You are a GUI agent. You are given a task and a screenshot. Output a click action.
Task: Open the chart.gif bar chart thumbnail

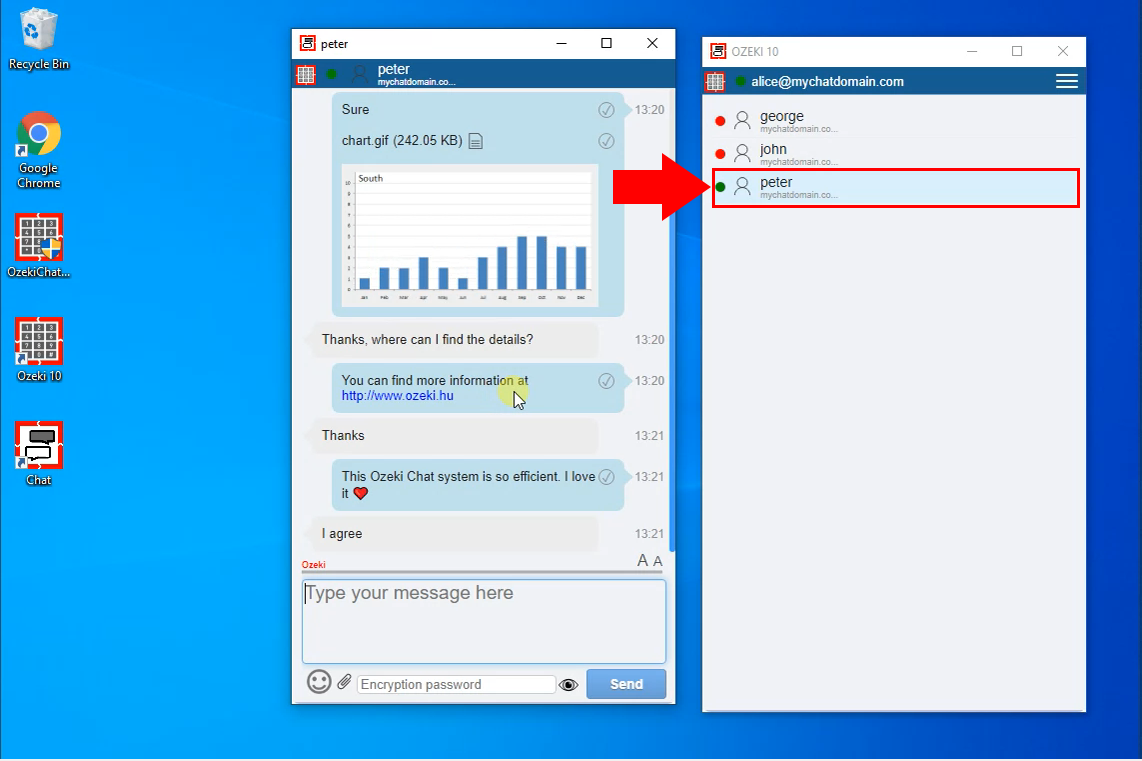pyautogui.click(x=469, y=236)
